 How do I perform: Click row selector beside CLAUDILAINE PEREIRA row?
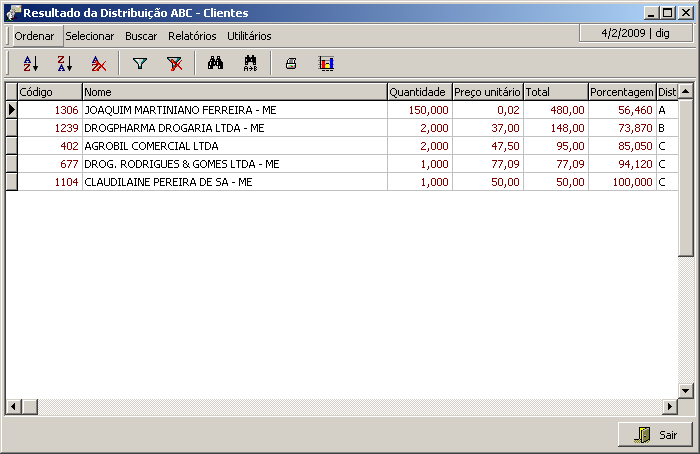point(12,182)
